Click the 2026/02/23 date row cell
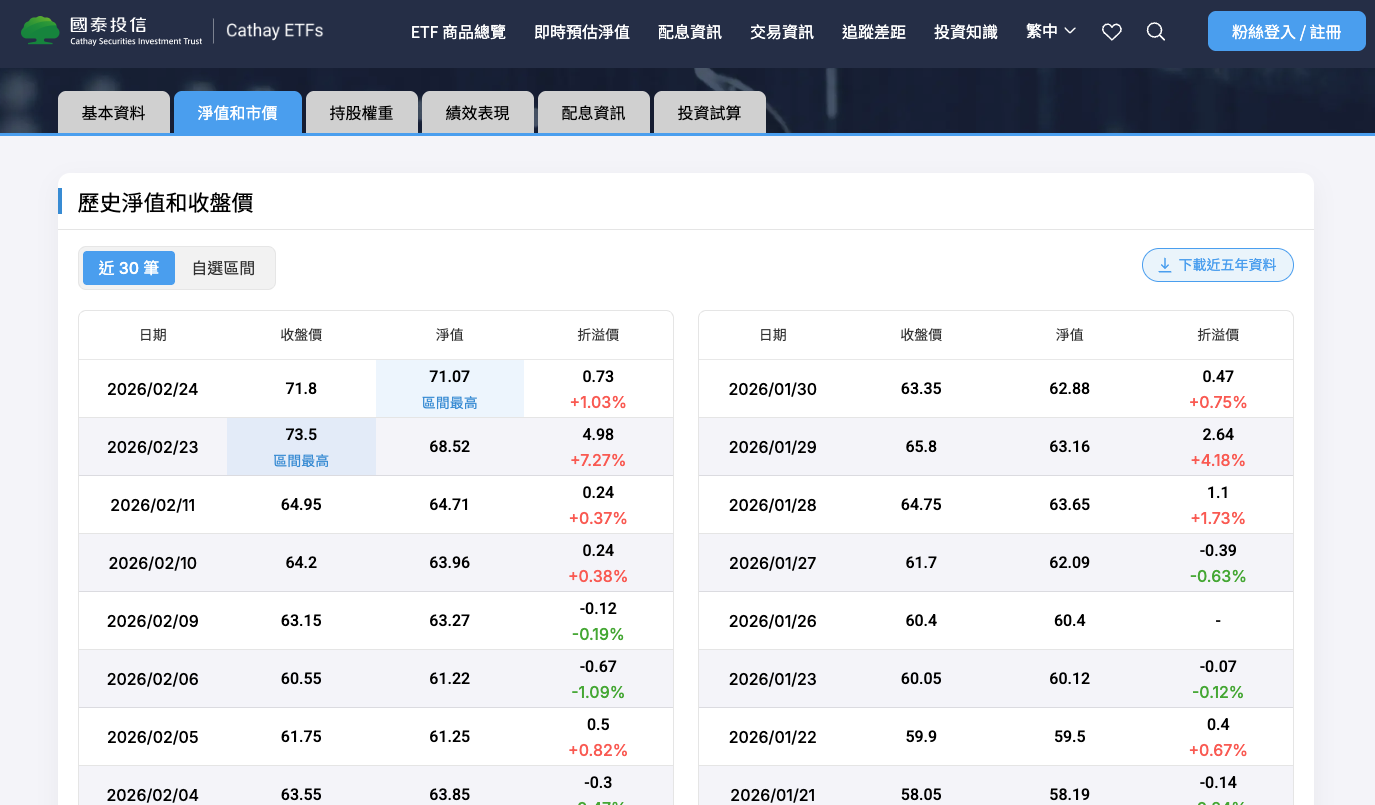 coord(153,447)
